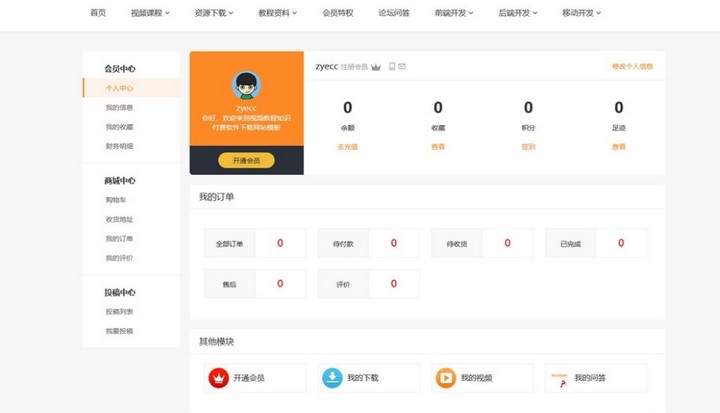
Task: Click the crown VIP icon beside zyecc username
Action: click(x=376, y=67)
